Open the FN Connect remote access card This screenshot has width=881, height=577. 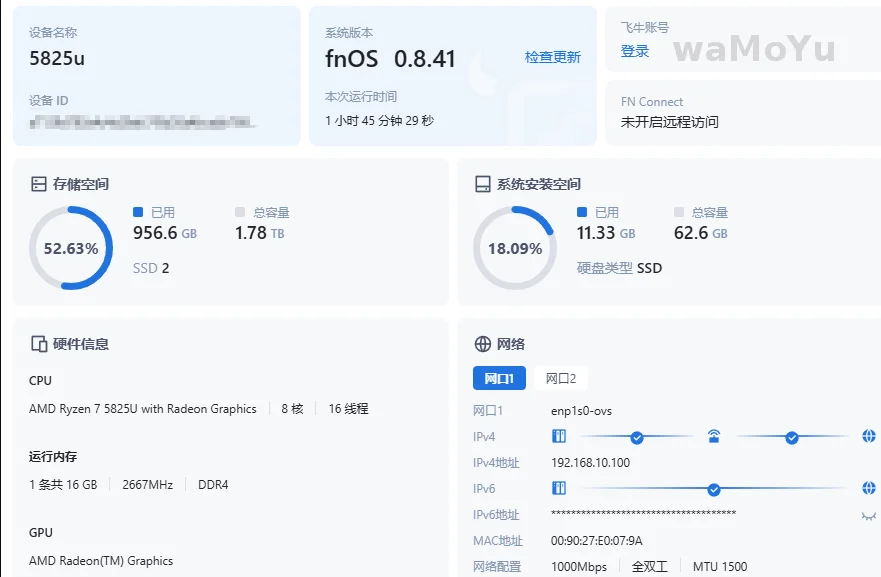click(741, 112)
